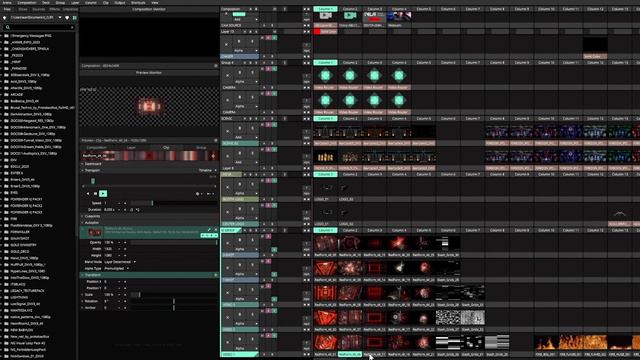Trigger Column 2 in the Composition row
Viewport: 640px width, 360px height.
(x=350, y=9)
